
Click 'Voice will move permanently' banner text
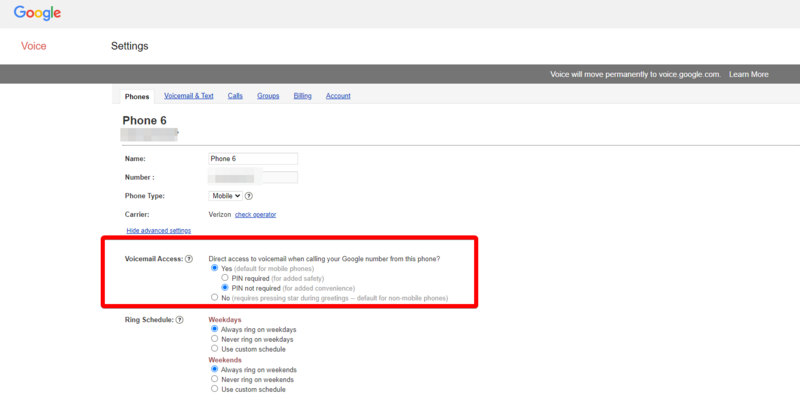(636, 74)
